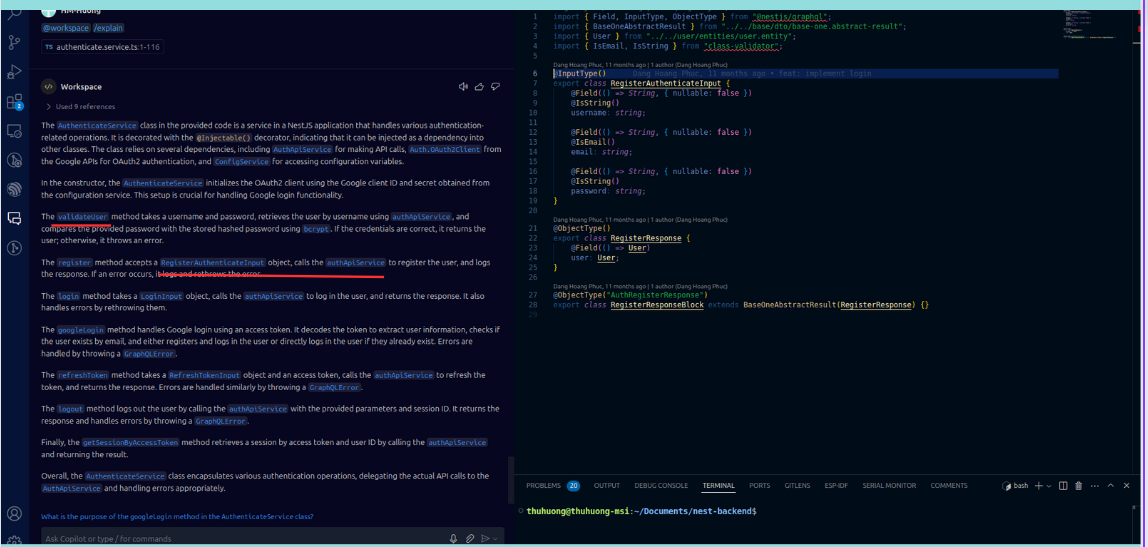Viewport: 1148px width, 547px height.
Task: Switch to the COMMENTS tab
Action: [948, 485]
